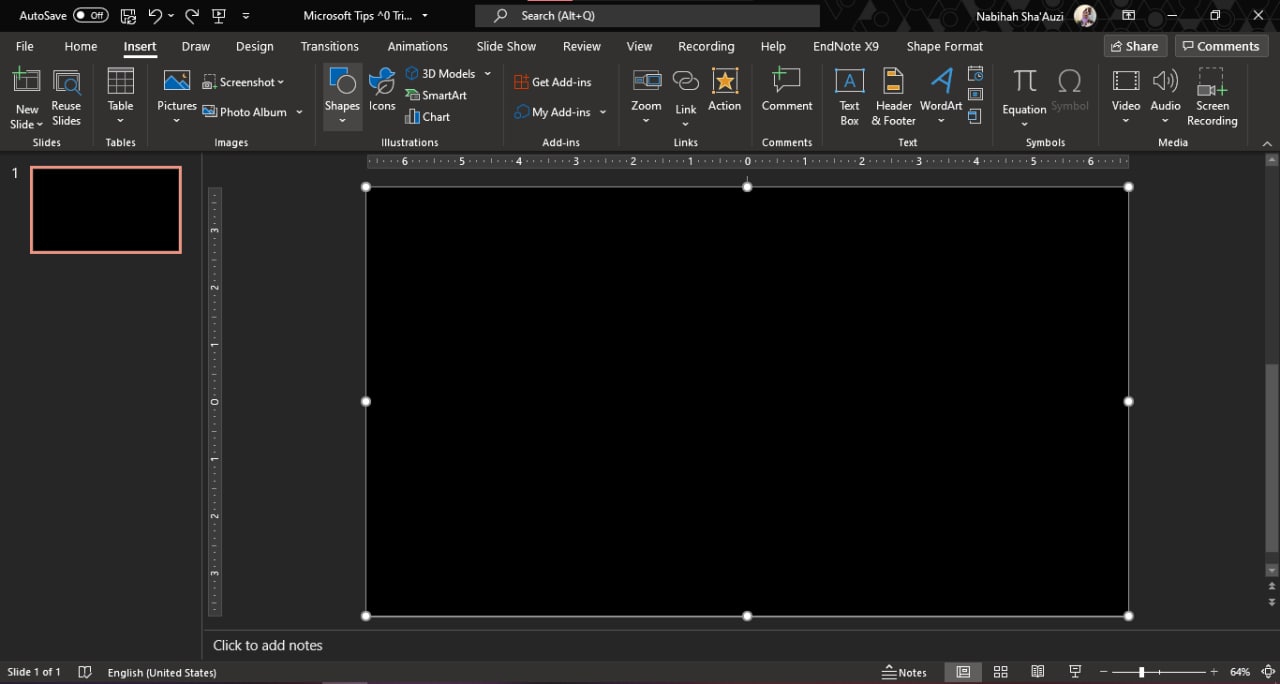Click the Redo icon
The height and width of the screenshot is (684, 1280).
[x=192, y=16]
